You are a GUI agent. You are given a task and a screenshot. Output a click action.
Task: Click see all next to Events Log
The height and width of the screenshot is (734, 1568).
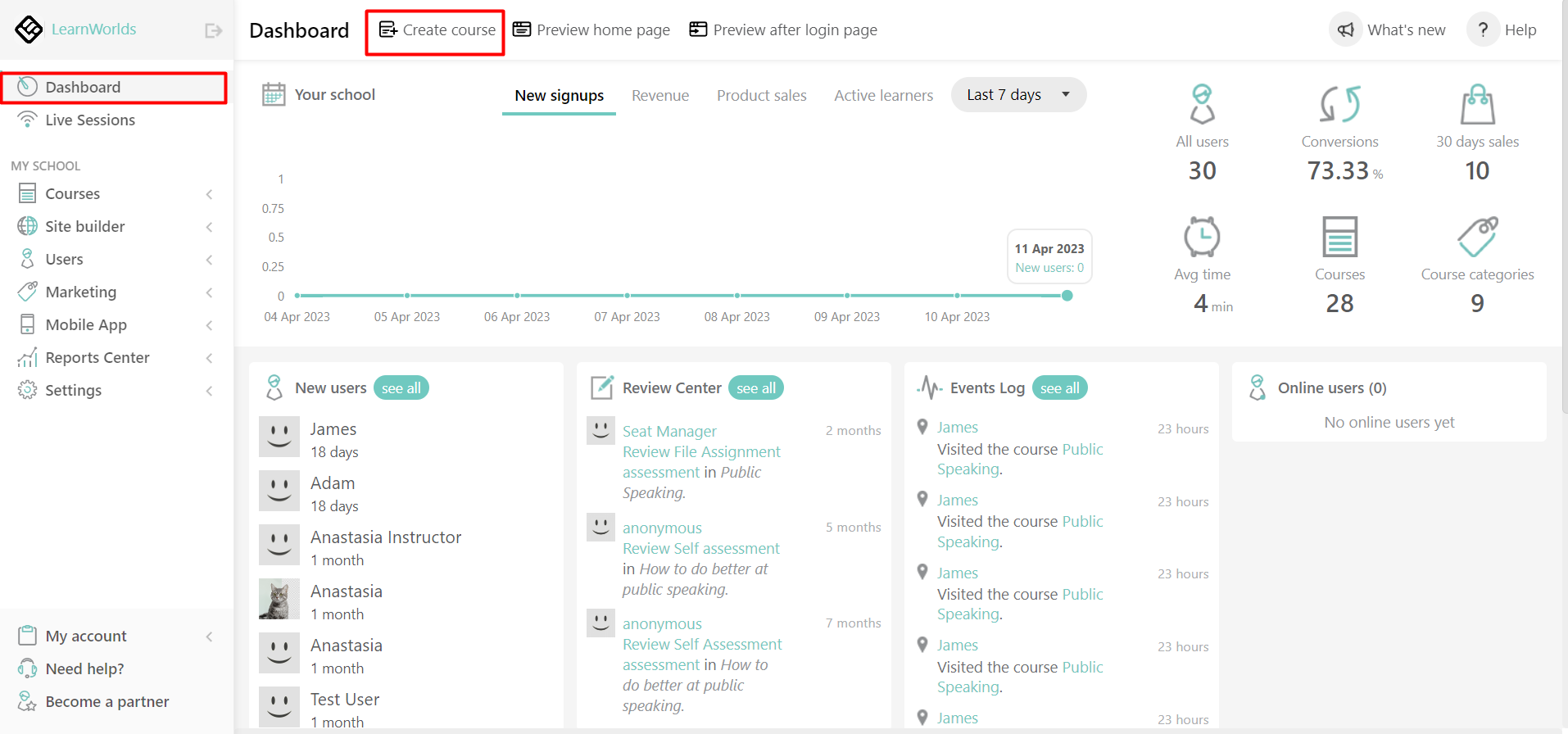1059,388
